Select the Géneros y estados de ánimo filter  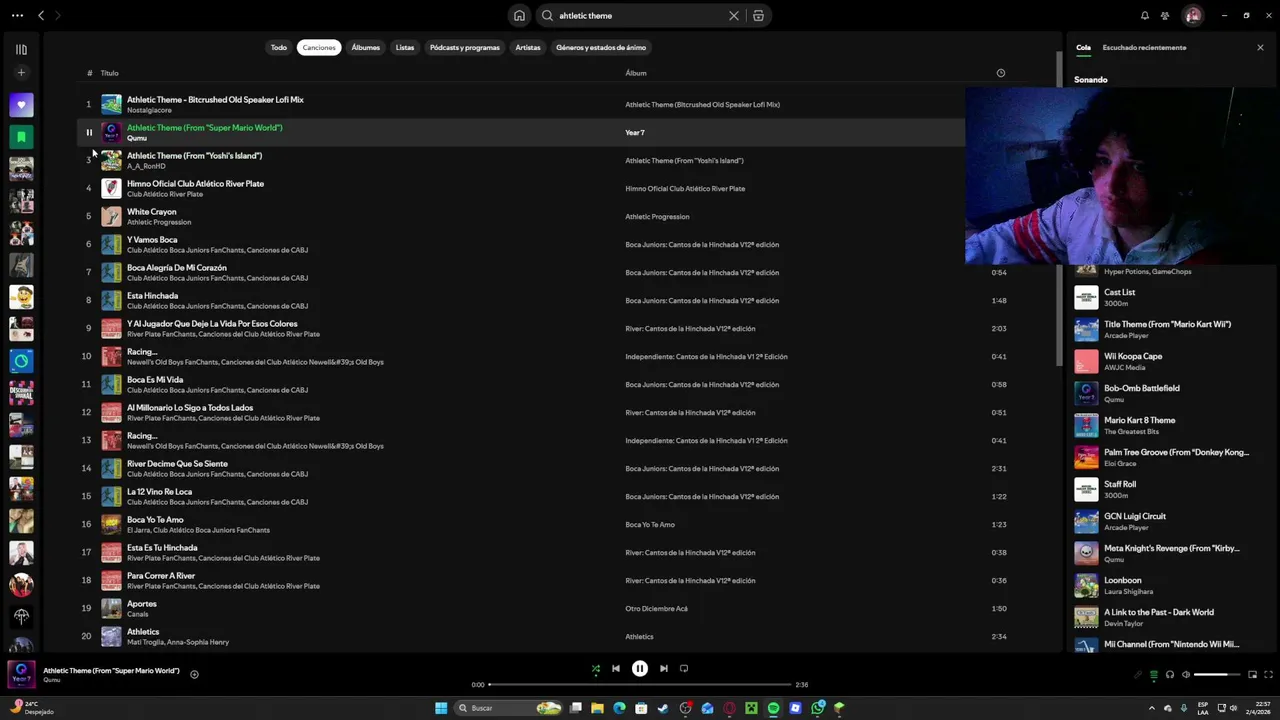click(x=601, y=47)
